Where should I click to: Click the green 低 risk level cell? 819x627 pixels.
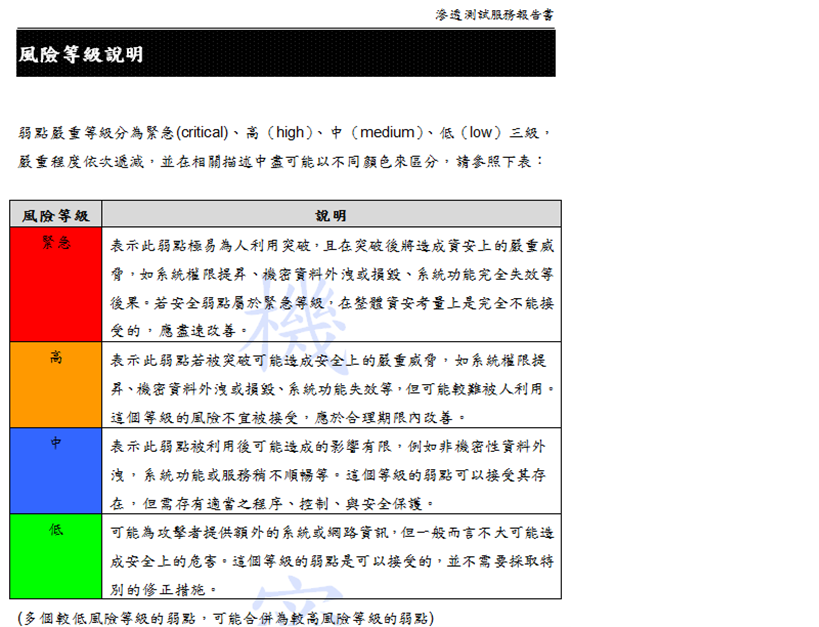point(56,555)
